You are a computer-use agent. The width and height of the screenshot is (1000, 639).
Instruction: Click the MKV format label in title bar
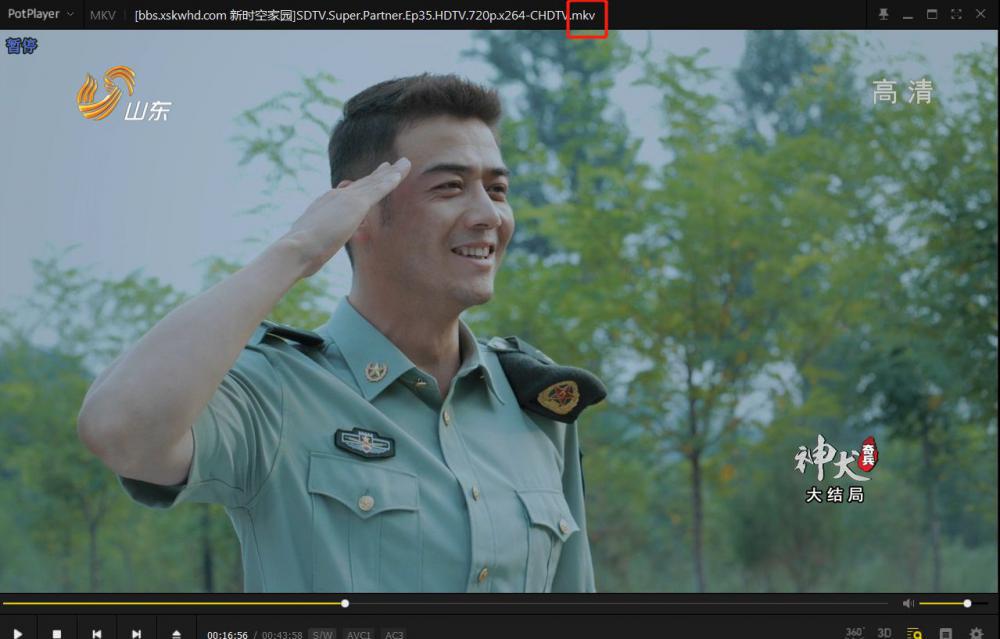click(103, 15)
